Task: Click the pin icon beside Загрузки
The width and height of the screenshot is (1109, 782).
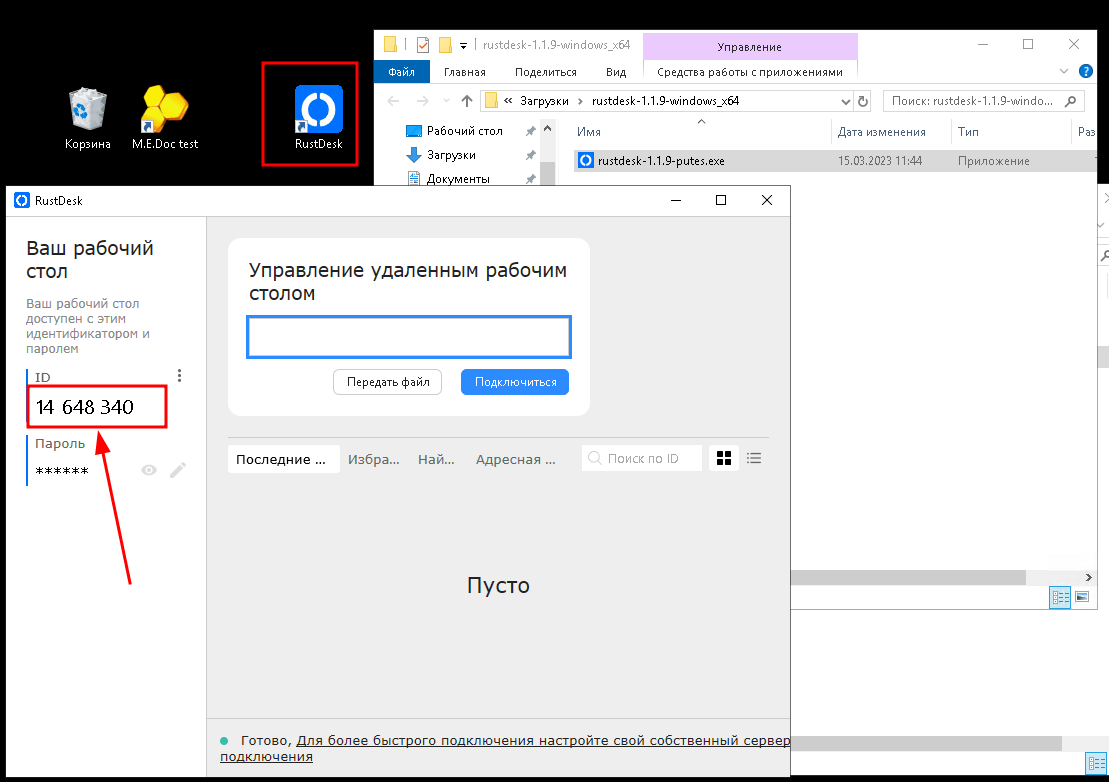Action: (530, 155)
